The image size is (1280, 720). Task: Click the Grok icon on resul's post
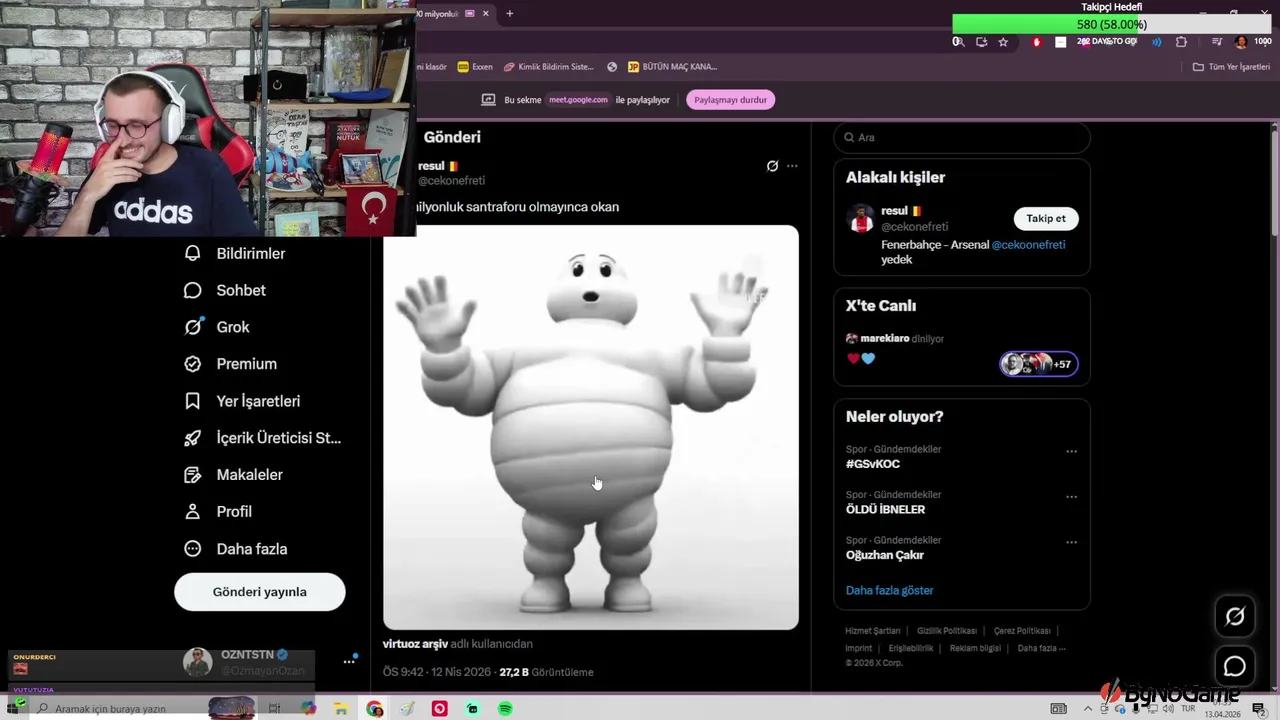click(772, 166)
